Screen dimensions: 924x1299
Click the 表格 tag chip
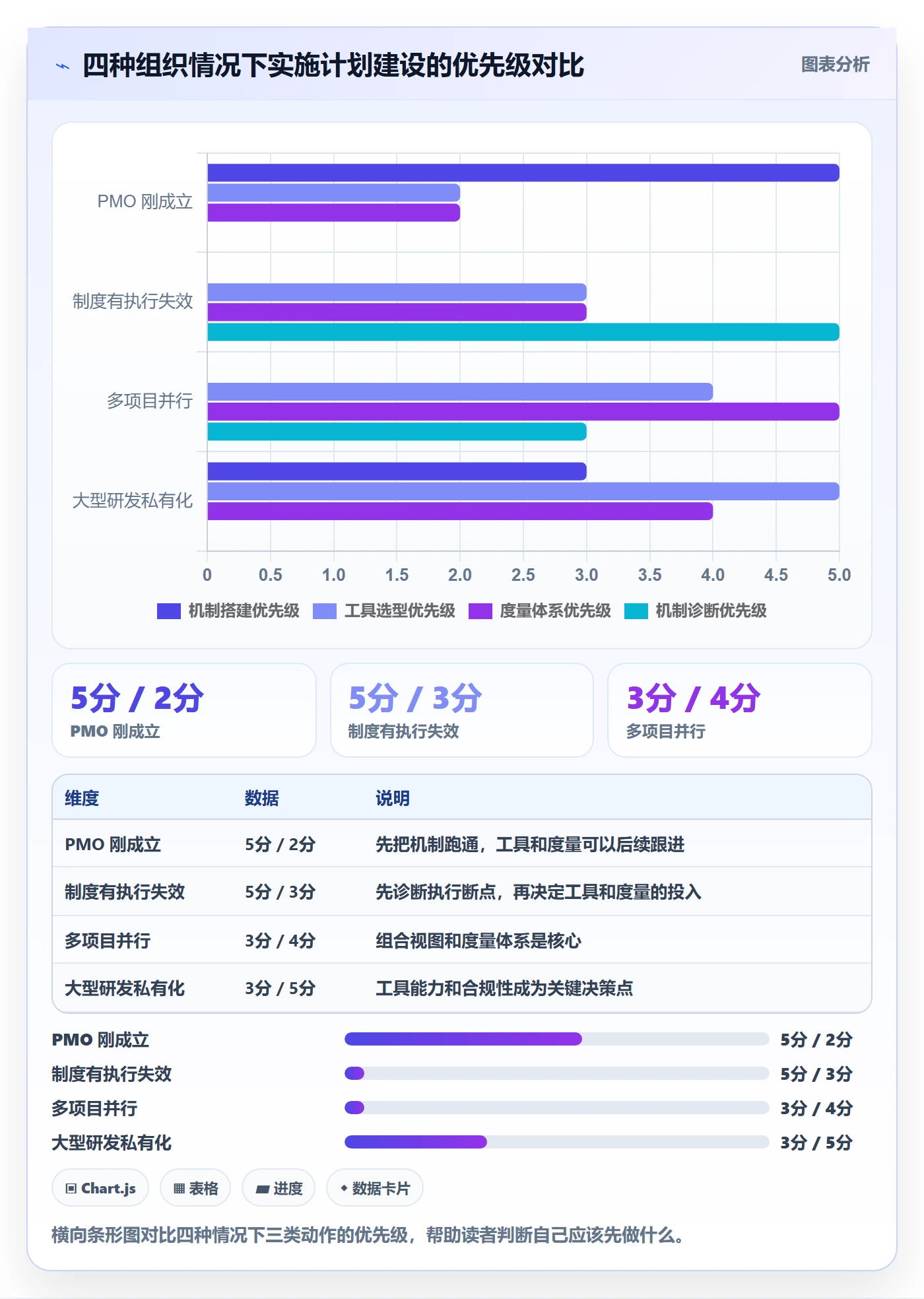tap(195, 1188)
